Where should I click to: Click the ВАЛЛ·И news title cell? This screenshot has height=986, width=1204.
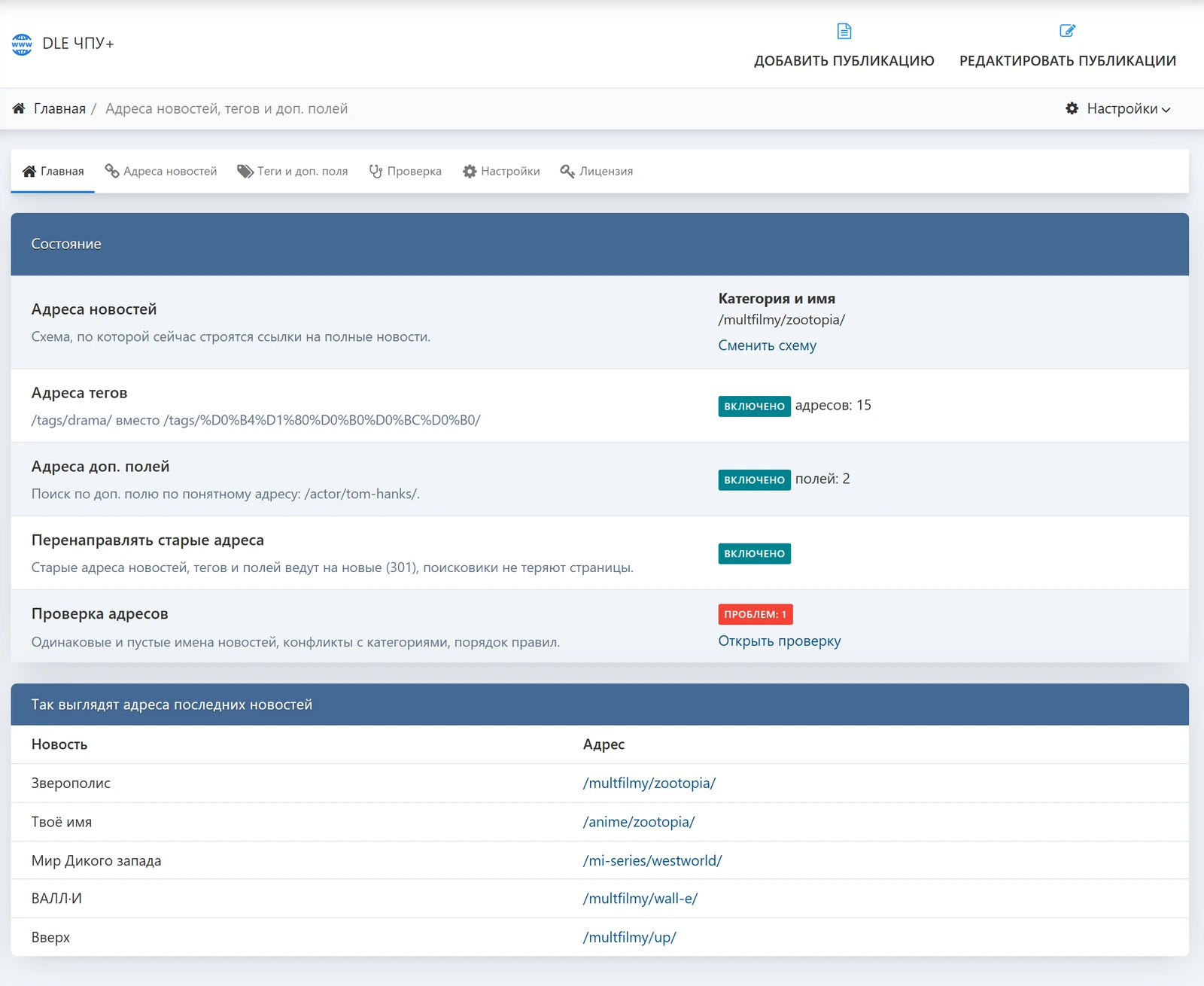pyautogui.click(x=56, y=899)
